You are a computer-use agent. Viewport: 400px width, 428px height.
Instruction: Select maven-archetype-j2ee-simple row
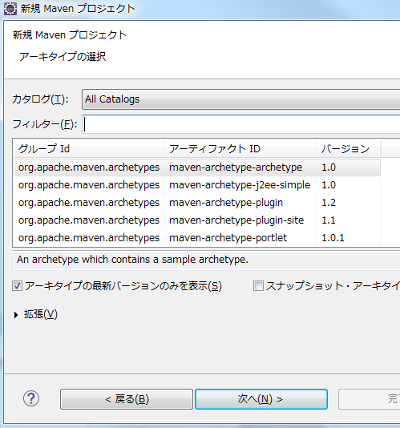coord(197,185)
